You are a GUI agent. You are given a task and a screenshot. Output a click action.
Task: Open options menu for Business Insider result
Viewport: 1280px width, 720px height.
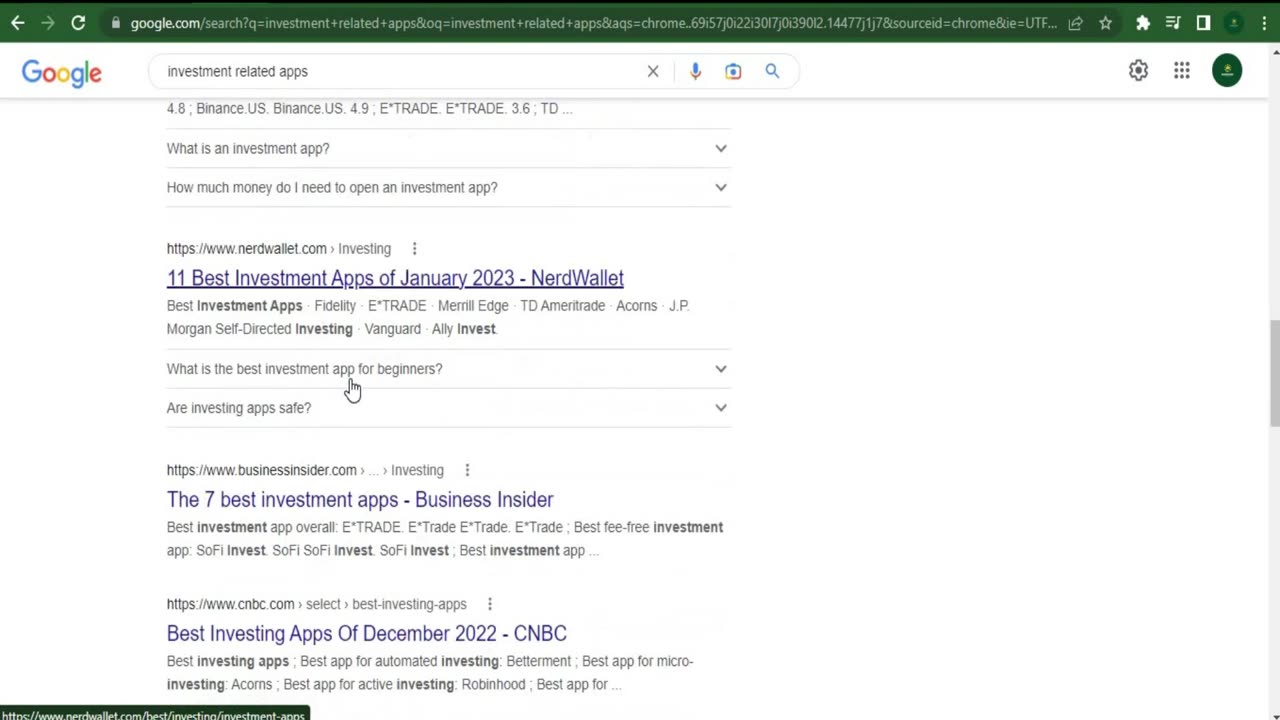coord(467,470)
